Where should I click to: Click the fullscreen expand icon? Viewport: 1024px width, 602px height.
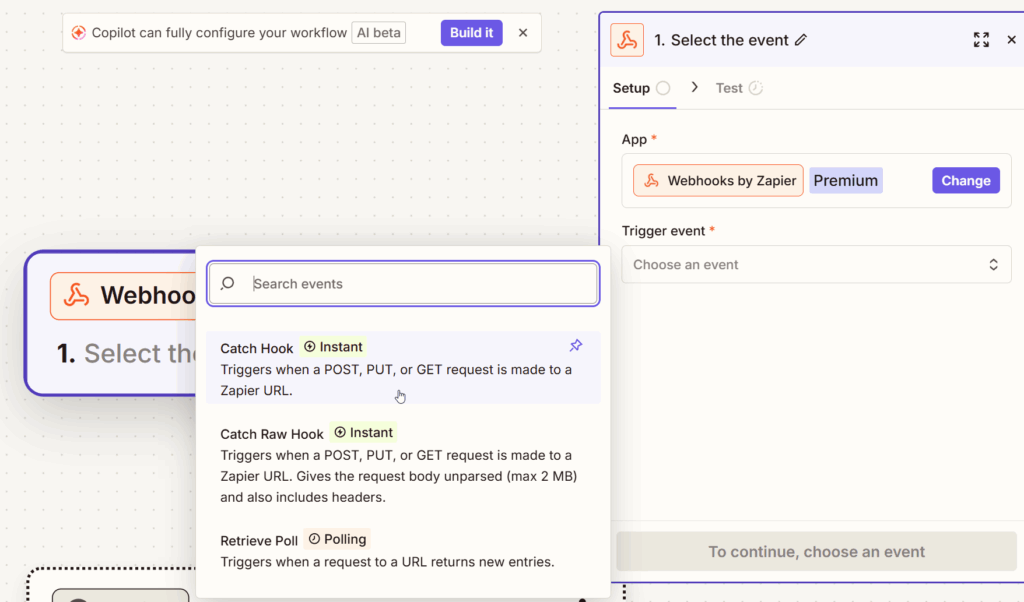[981, 39]
